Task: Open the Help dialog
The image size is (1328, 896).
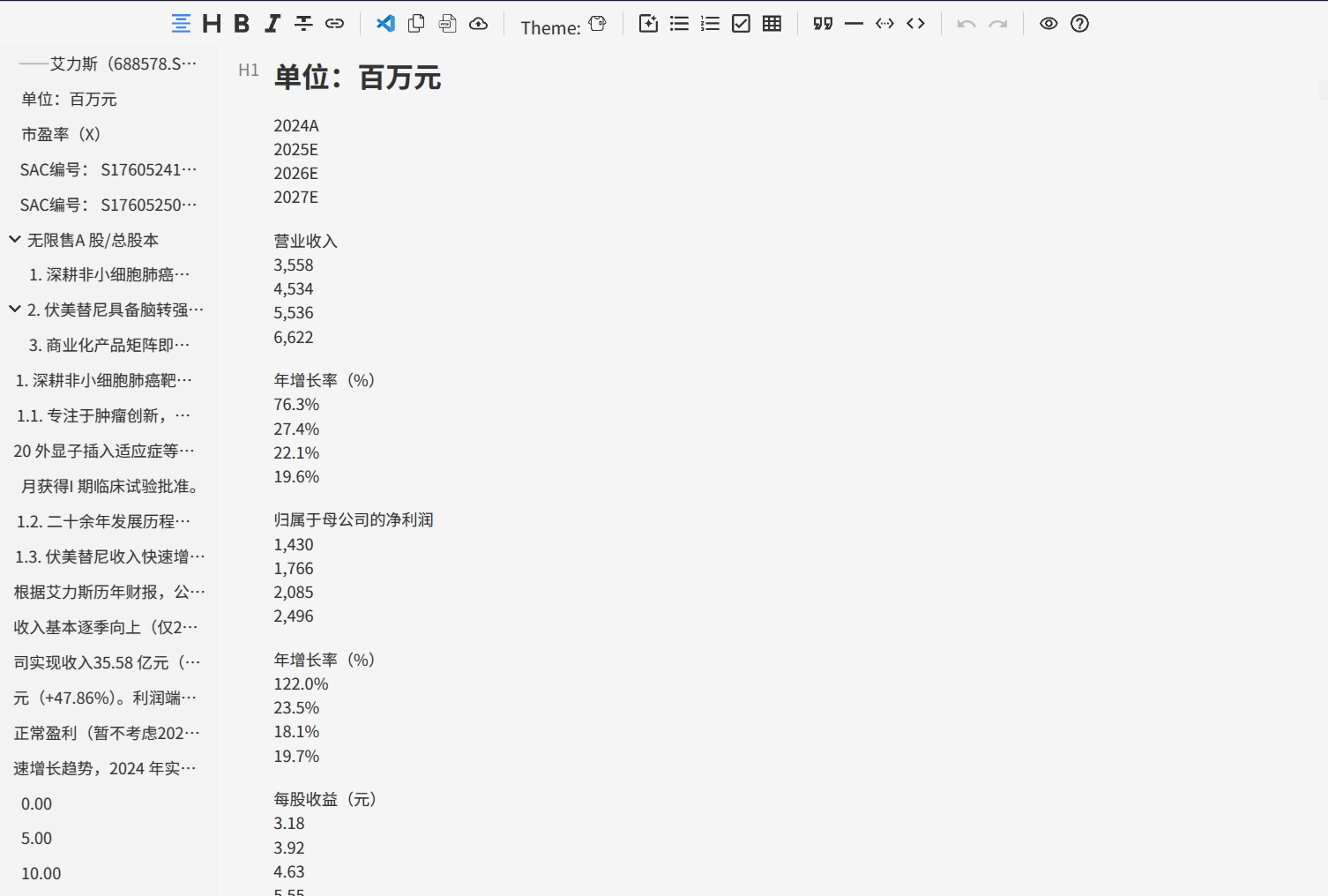Action: tap(1079, 24)
